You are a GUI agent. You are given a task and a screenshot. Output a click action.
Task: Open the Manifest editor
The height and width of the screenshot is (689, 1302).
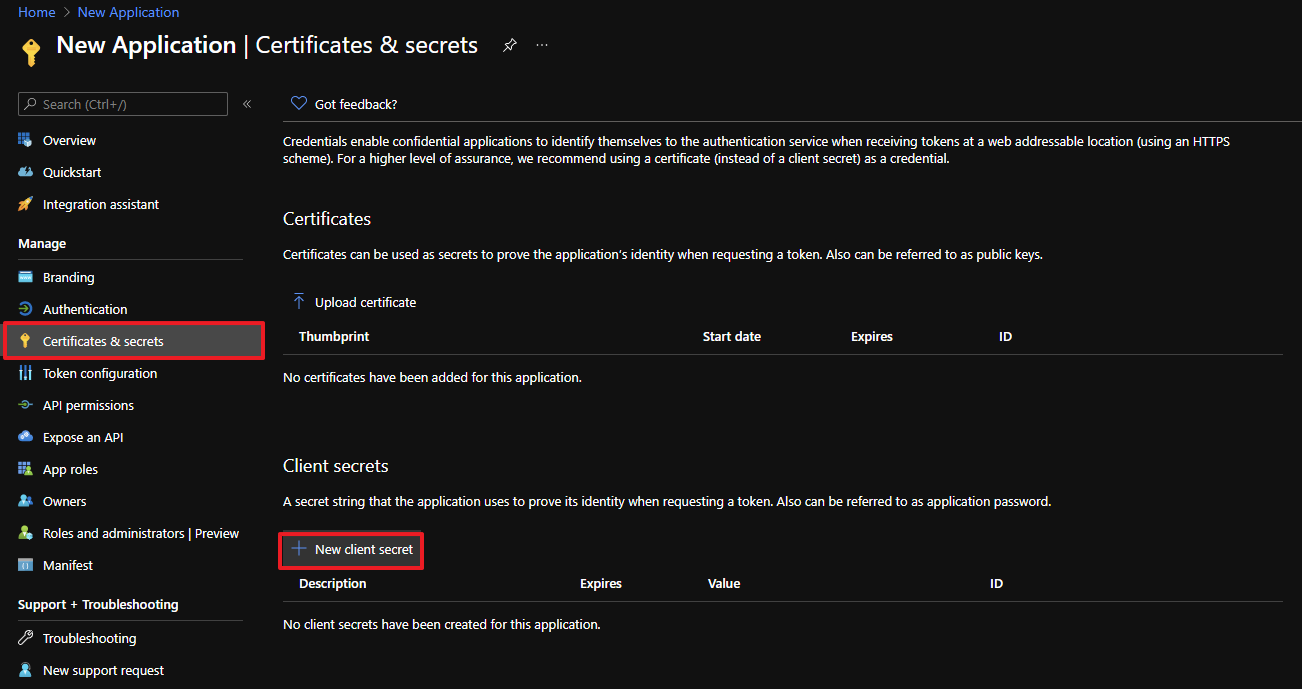[68, 565]
